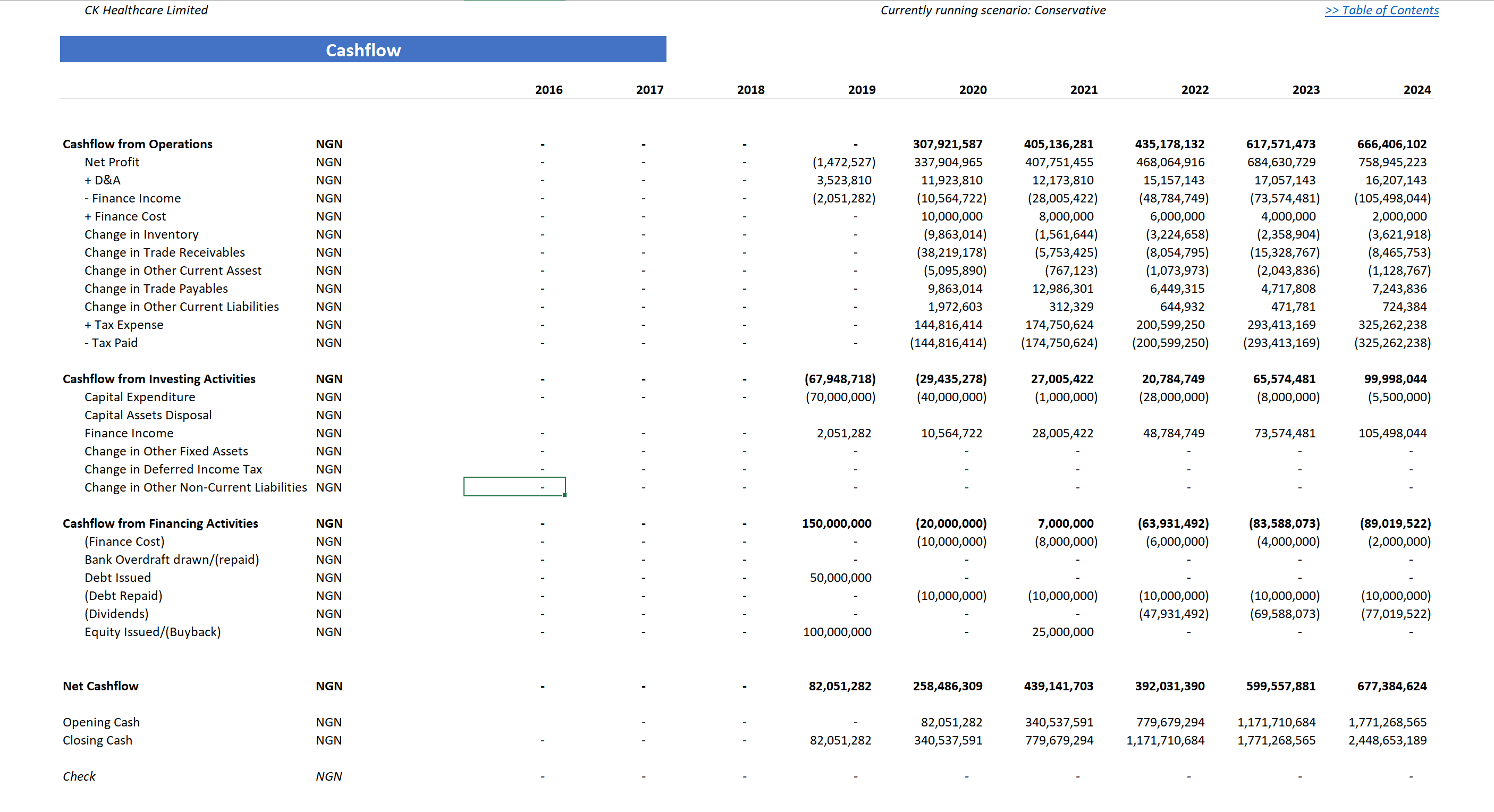Click the (Debt Repaid) label
The height and width of the screenshot is (812, 1494).
123,595
